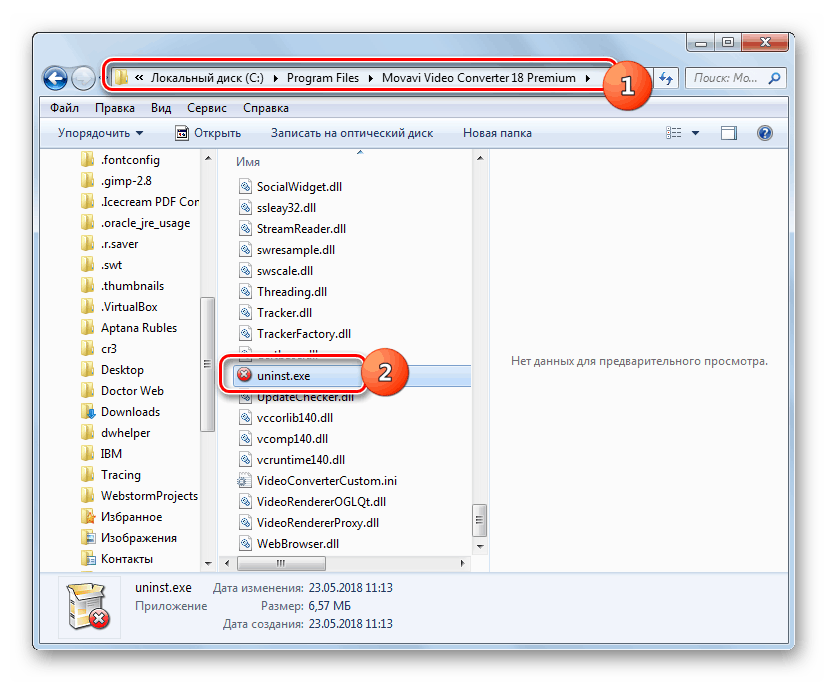Click Записать на оптический диск button
Screen dimensions: 828x683
[352, 133]
